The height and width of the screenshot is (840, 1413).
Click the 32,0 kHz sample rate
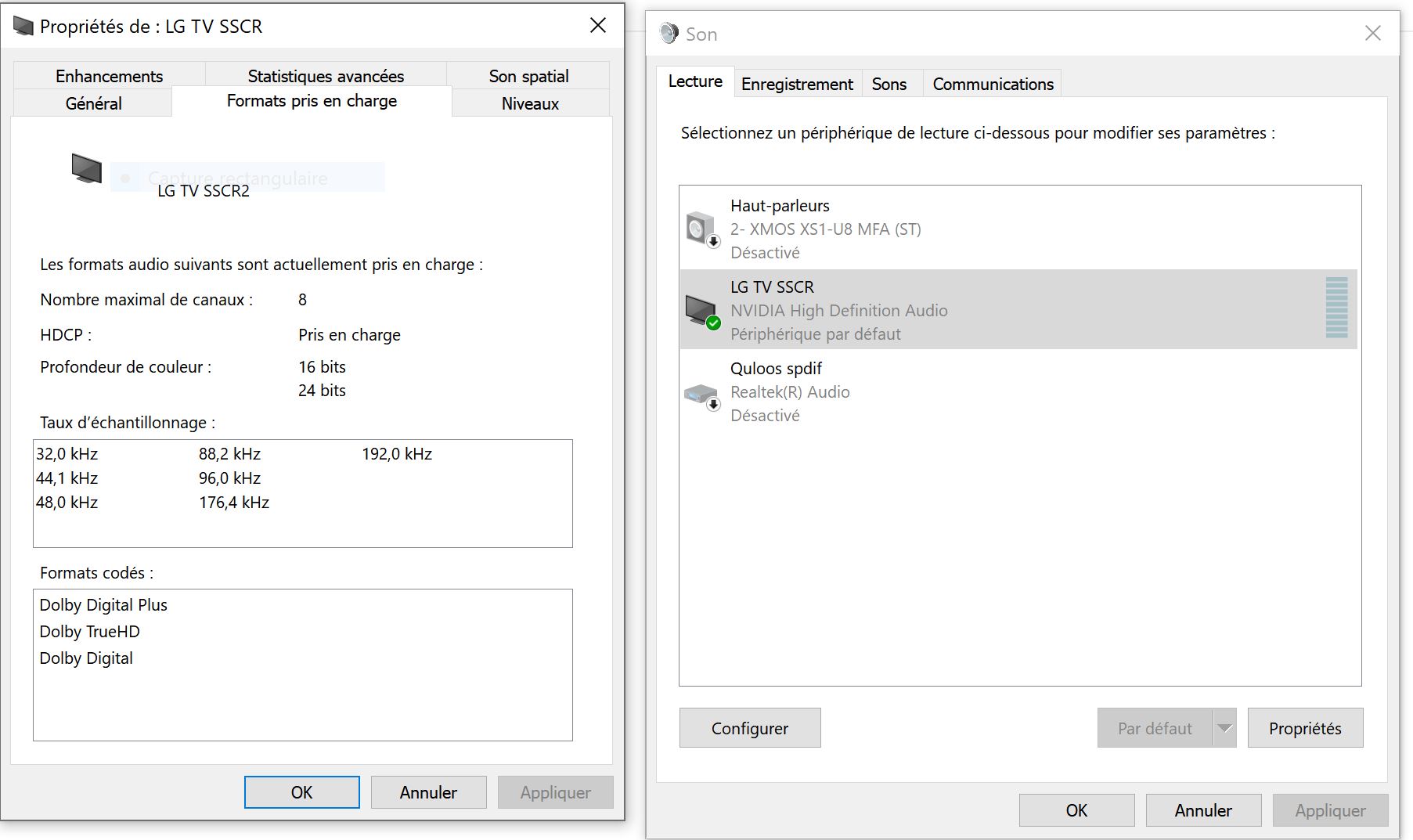tap(67, 454)
